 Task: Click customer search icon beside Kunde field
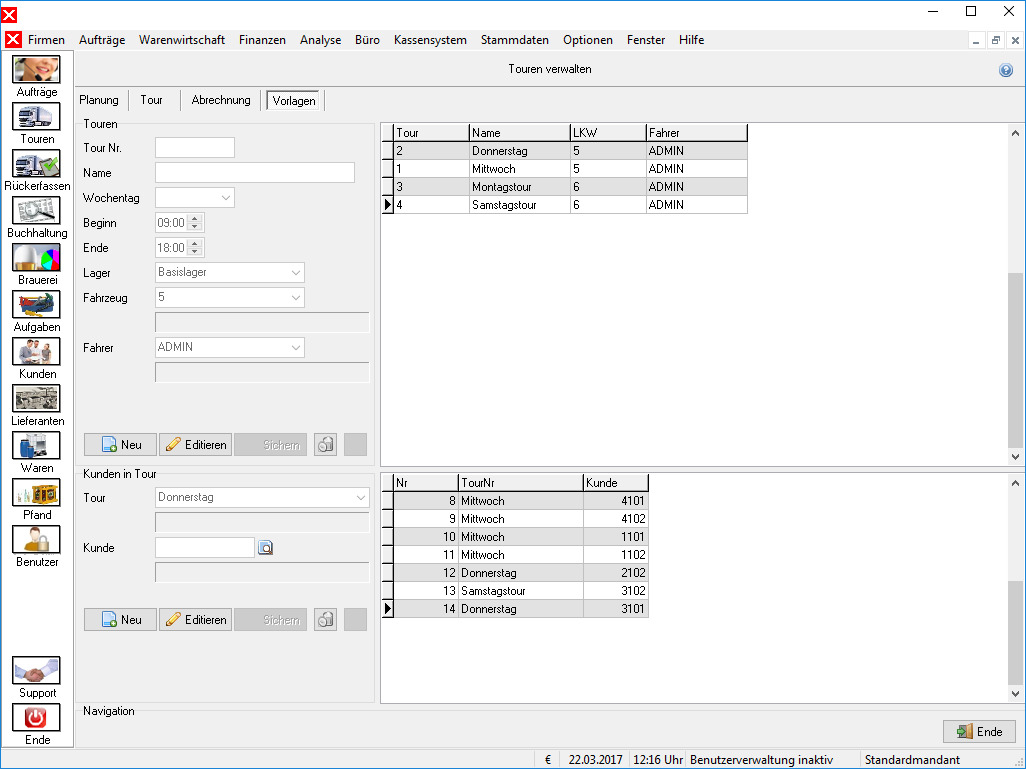click(x=265, y=548)
